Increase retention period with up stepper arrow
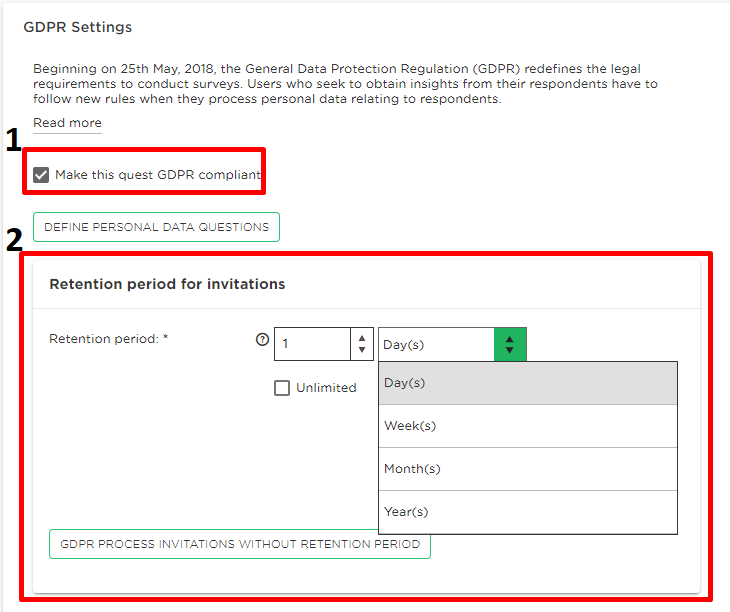Screen dimensions: 730x612 tap(362, 338)
